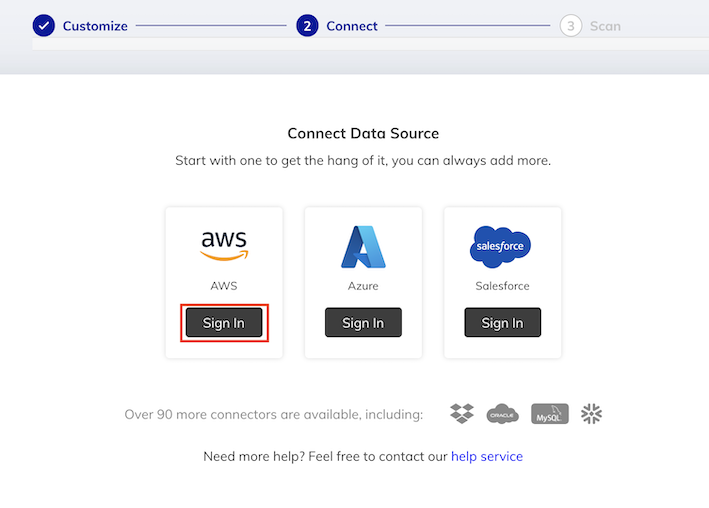
Task: Click the Salesforce label text
Action: (x=502, y=286)
